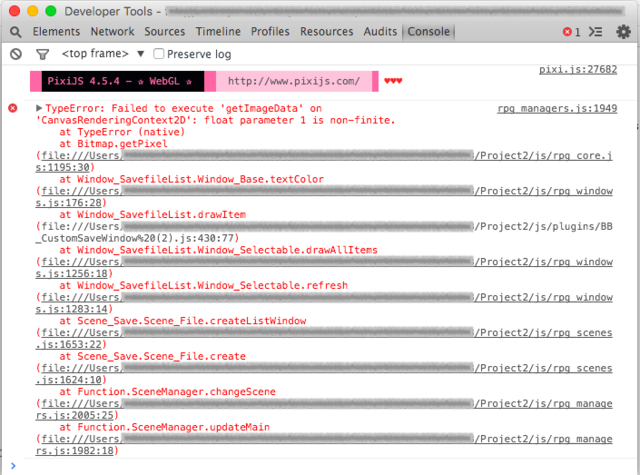Open rpg_managers.js:1949 source link

click(557, 109)
